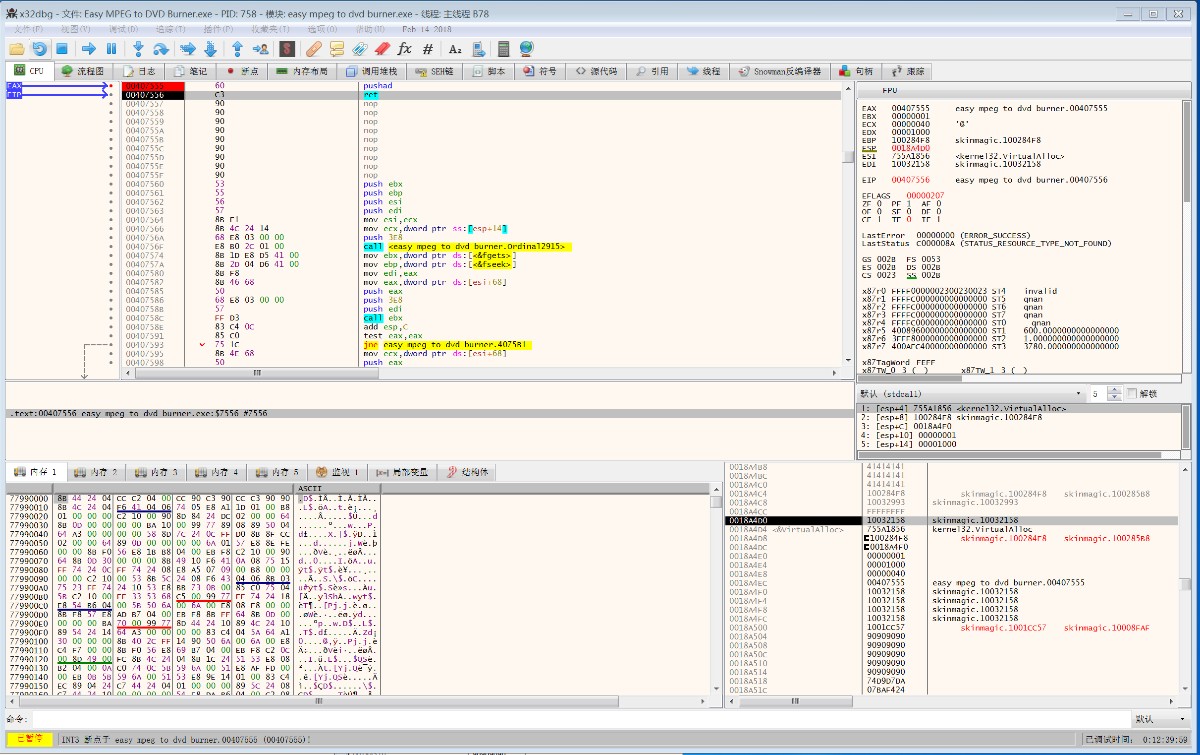Click the Step Into icon
Viewport: 1200px width, 755px height.
138,48
